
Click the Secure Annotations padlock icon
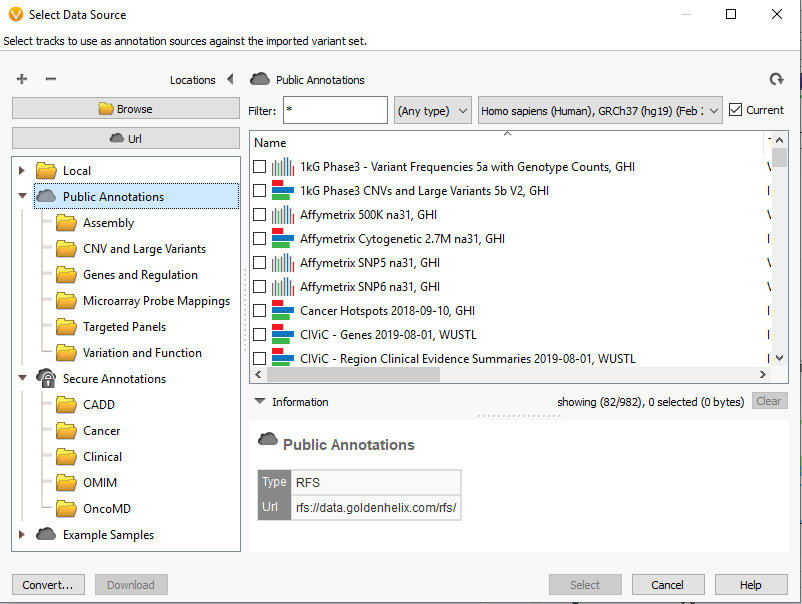coord(46,378)
